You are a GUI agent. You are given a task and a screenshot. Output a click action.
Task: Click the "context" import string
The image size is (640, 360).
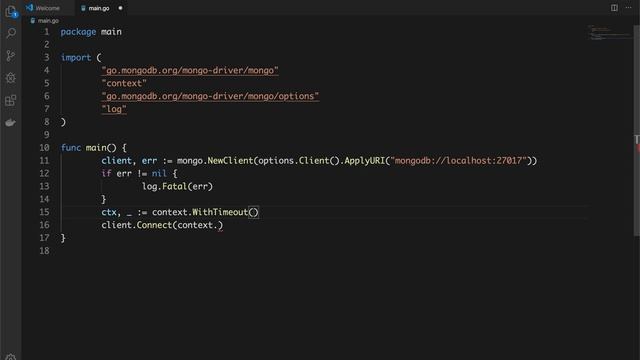pyautogui.click(x=124, y=83)
